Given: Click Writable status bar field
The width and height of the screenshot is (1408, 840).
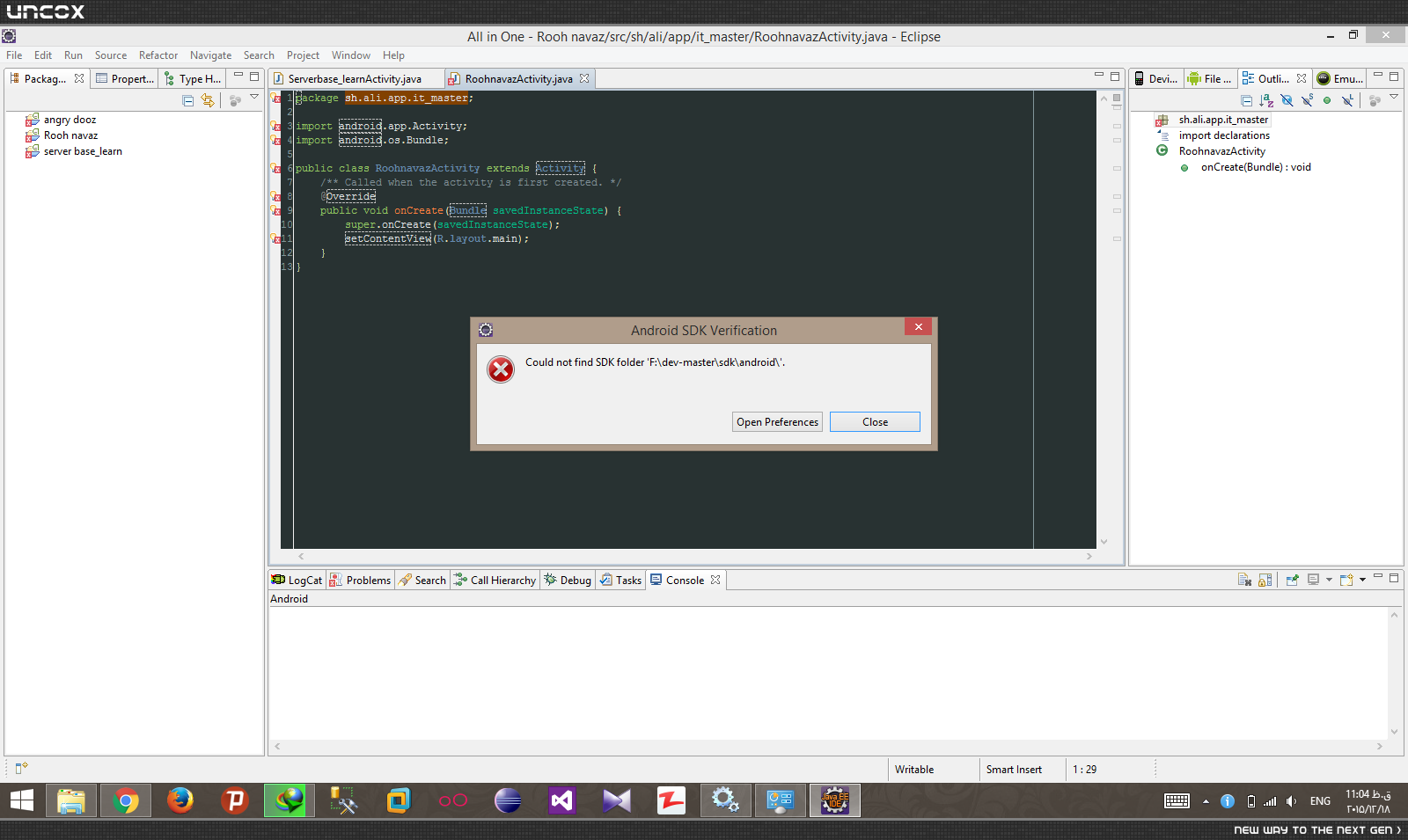Looking at the screenshot, I should [x=914, y=770].
